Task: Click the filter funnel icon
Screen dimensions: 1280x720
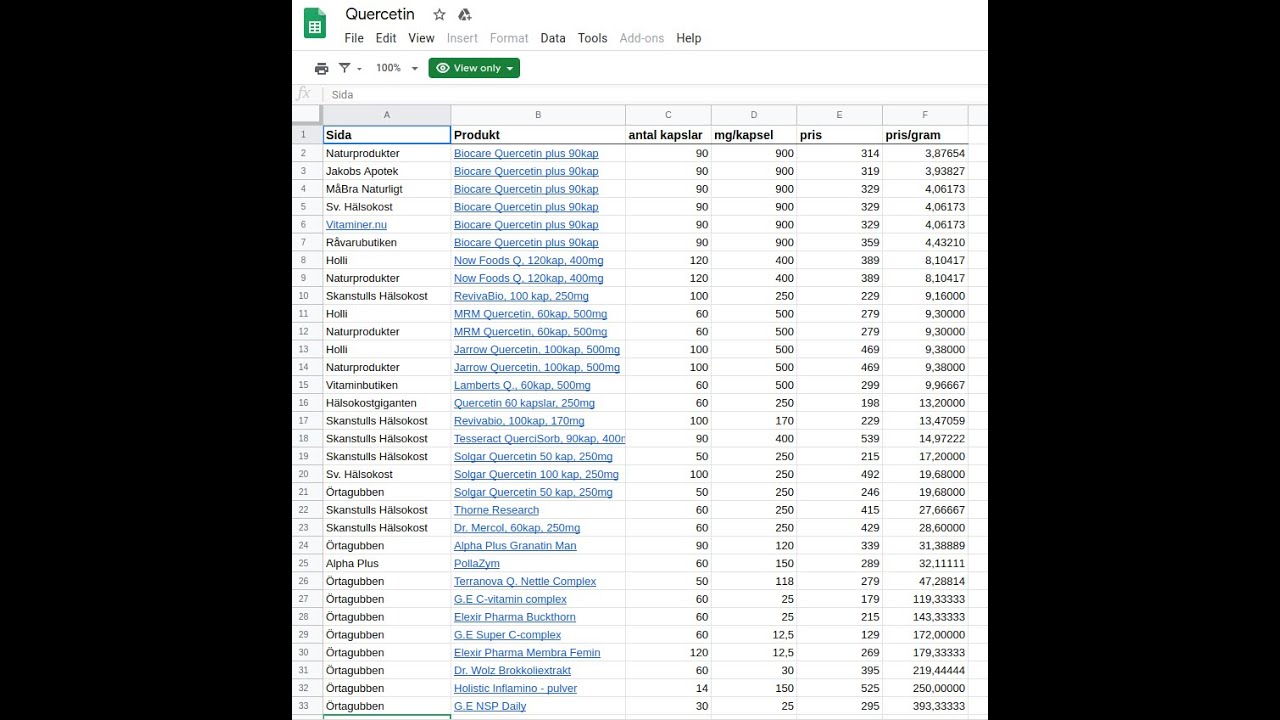Action: pyautogui.click(x=345, y=68)
